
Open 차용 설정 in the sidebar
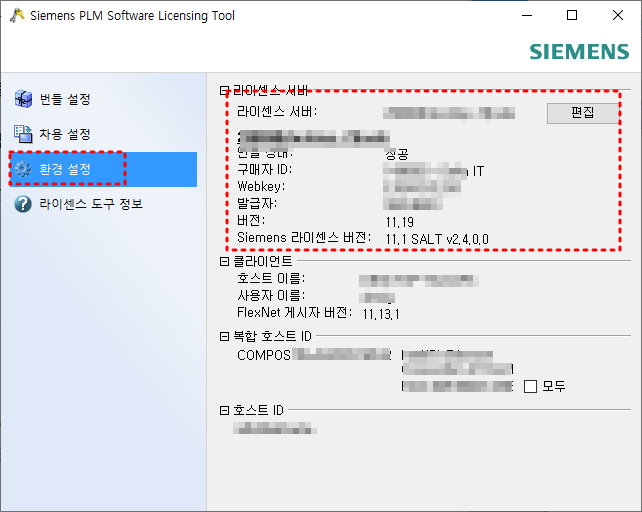(x=65, y=134)
